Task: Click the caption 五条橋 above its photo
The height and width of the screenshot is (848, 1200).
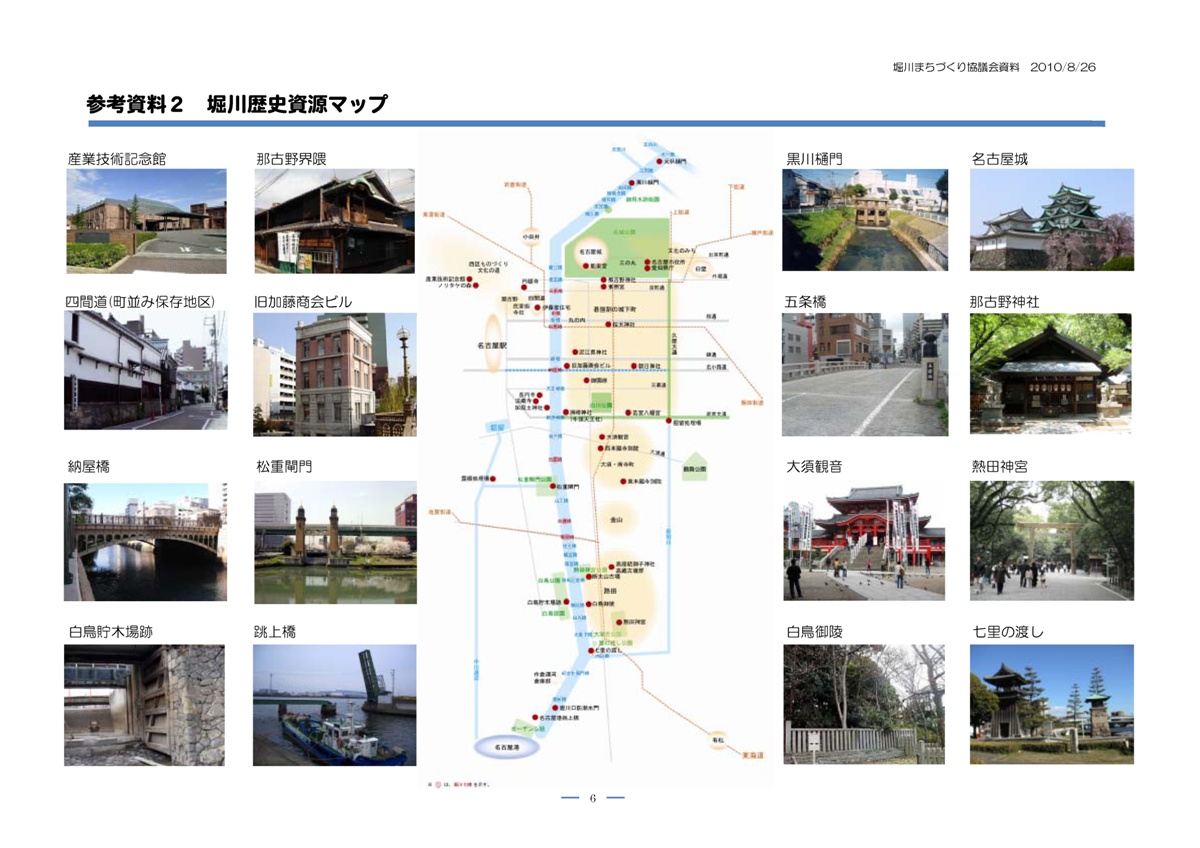Action: pyautogui.click(x=806, y=301)
